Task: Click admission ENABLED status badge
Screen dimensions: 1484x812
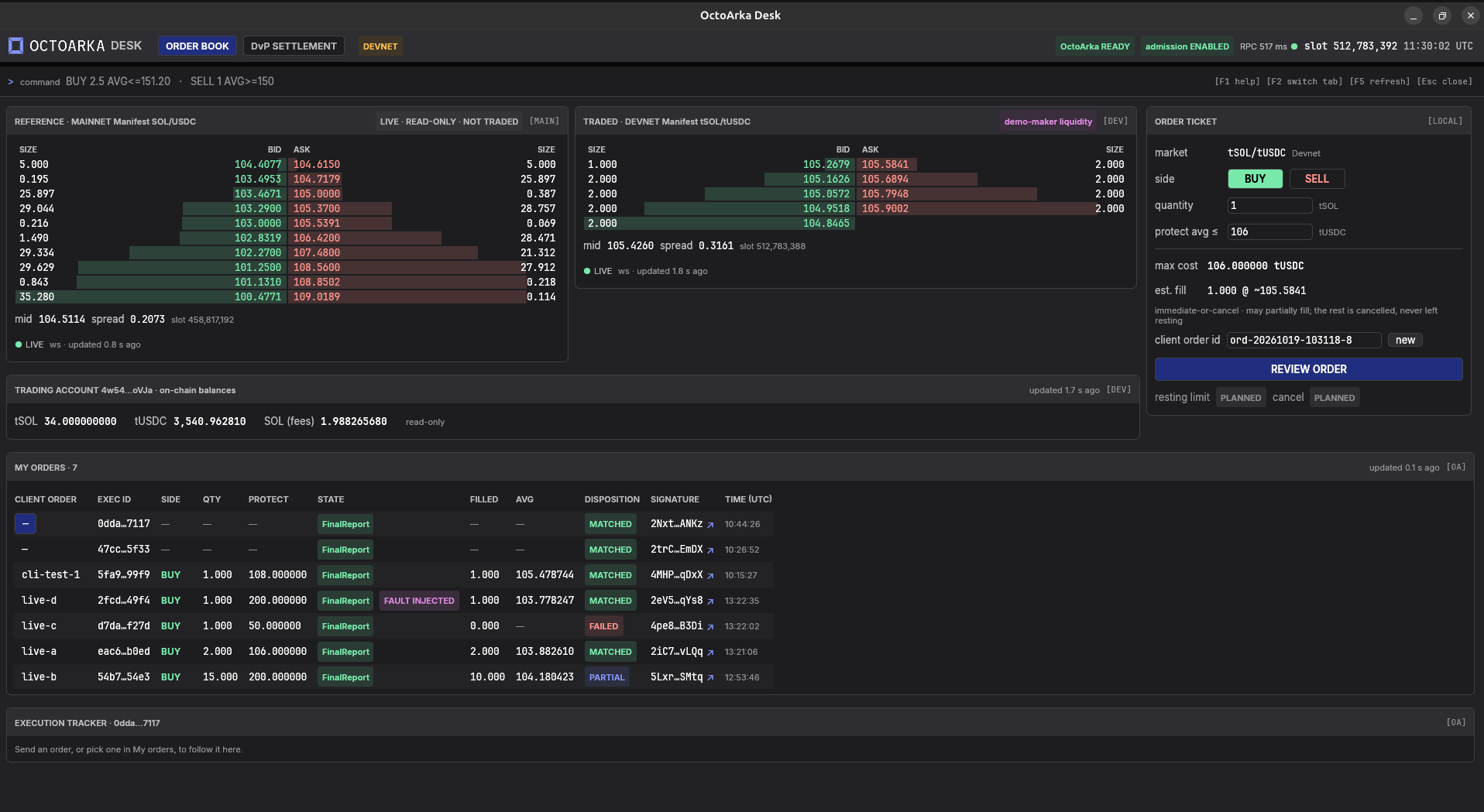Action: click(1187, 46)
